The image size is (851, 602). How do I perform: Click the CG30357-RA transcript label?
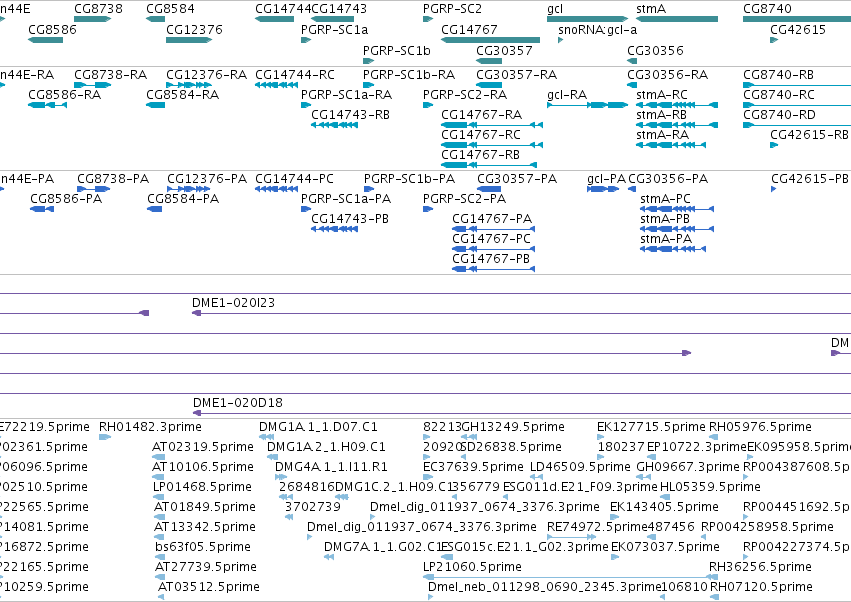click(517, 74)
